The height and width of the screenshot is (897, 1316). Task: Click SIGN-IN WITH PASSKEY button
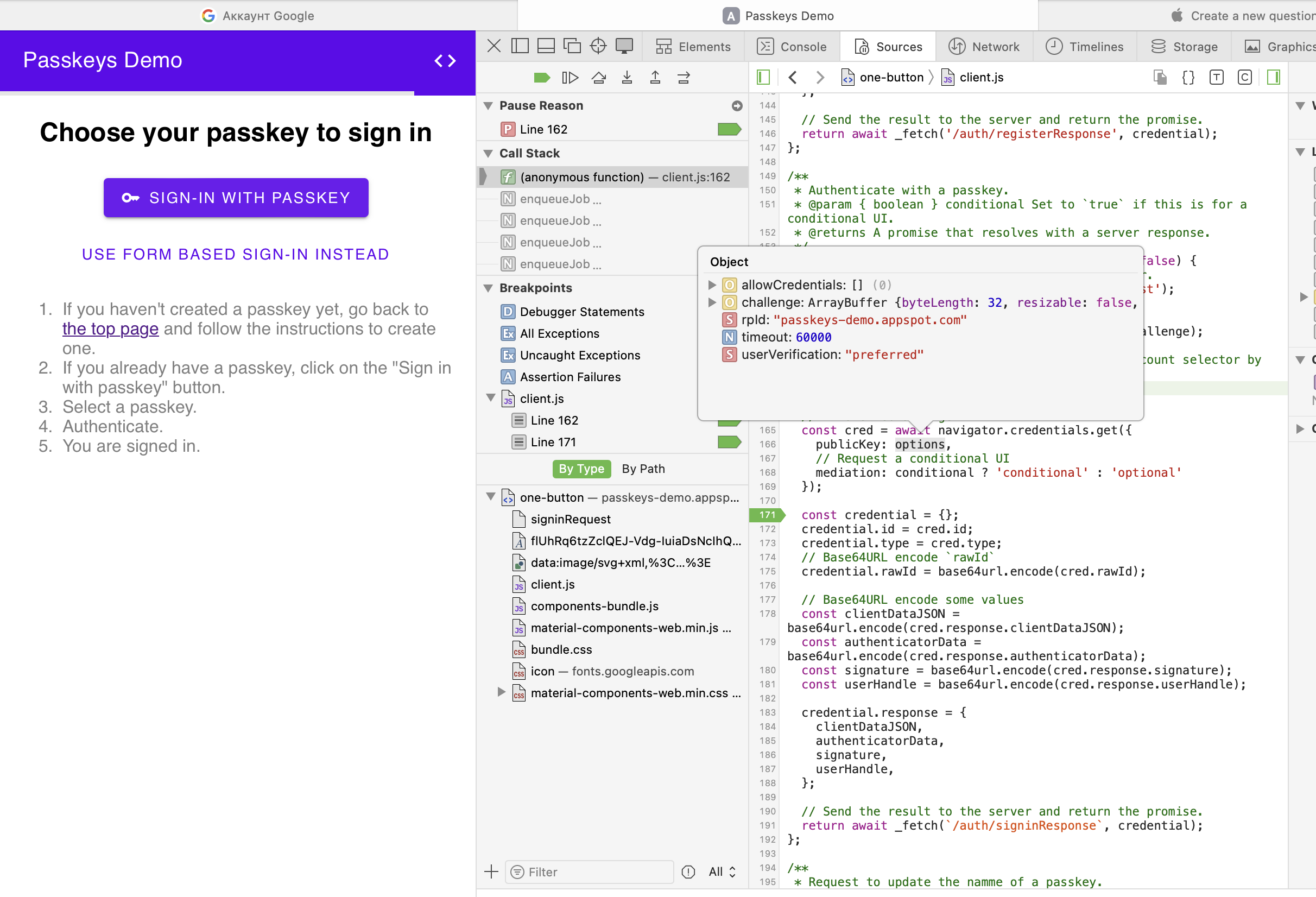pos(236,198)
